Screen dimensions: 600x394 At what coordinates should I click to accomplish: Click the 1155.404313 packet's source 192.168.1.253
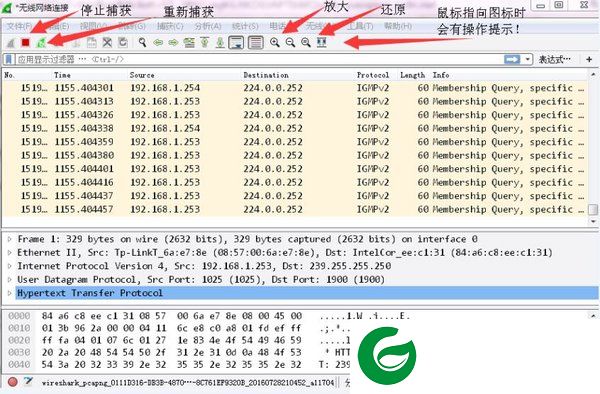pos(165,101)
